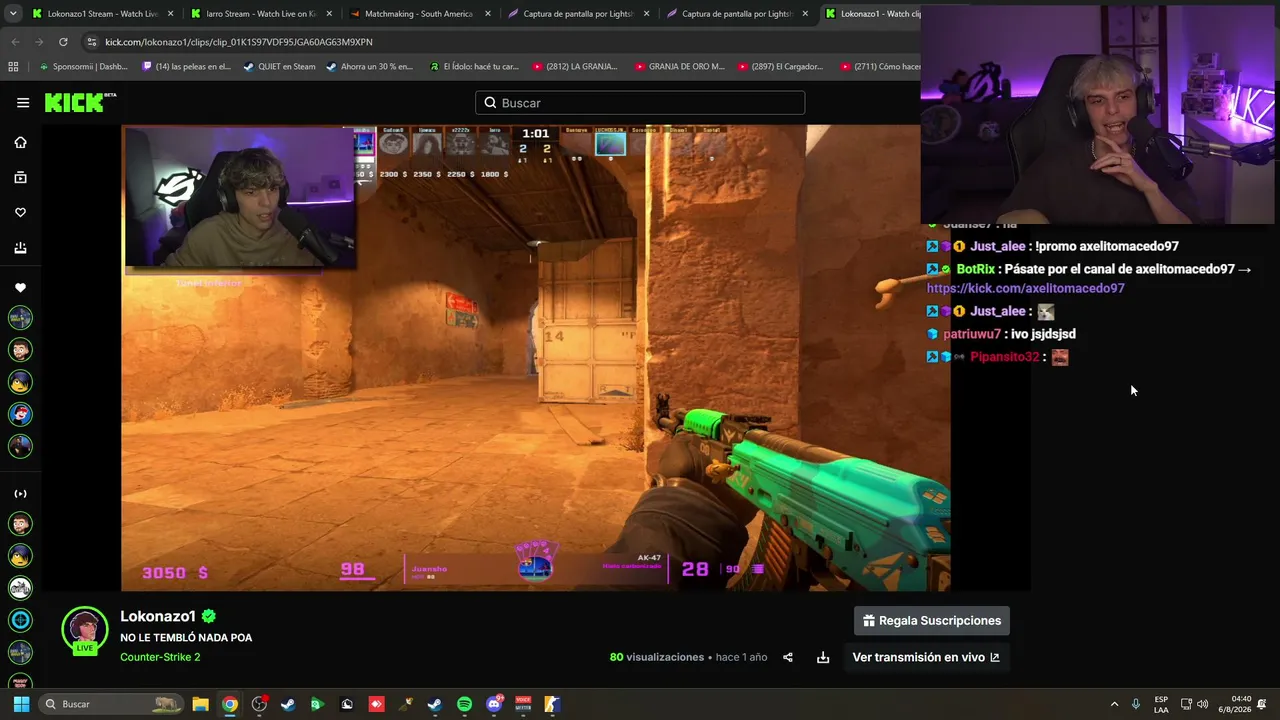1280x720 pixels.
Task: Click the Kick 'Buscar' search field
Action: pyautogui.click(x=640, y=103)
